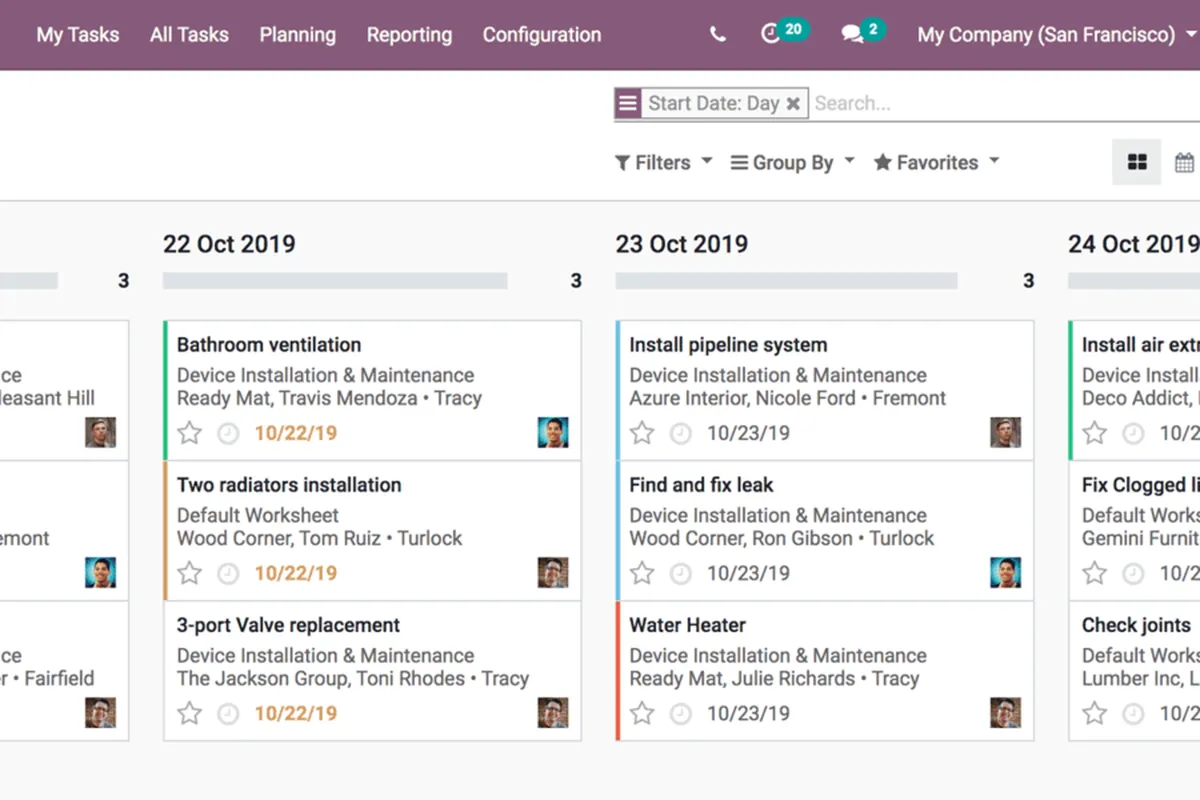This screenshot has width=1200, height=800.
Task: Open activity clock on 3-port Valve replacement
Action: click(x=229, y=713)
